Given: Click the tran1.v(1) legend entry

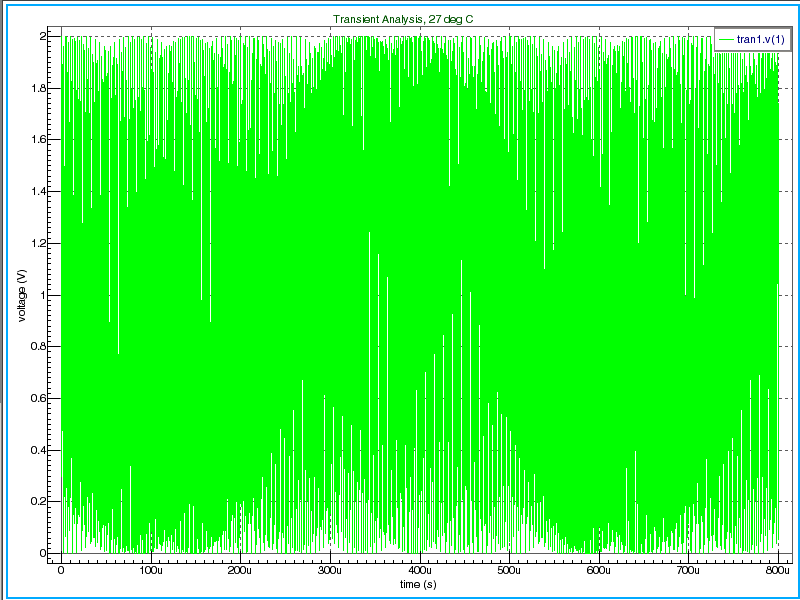Looking at the screenshot, I should tap(753, 39).
